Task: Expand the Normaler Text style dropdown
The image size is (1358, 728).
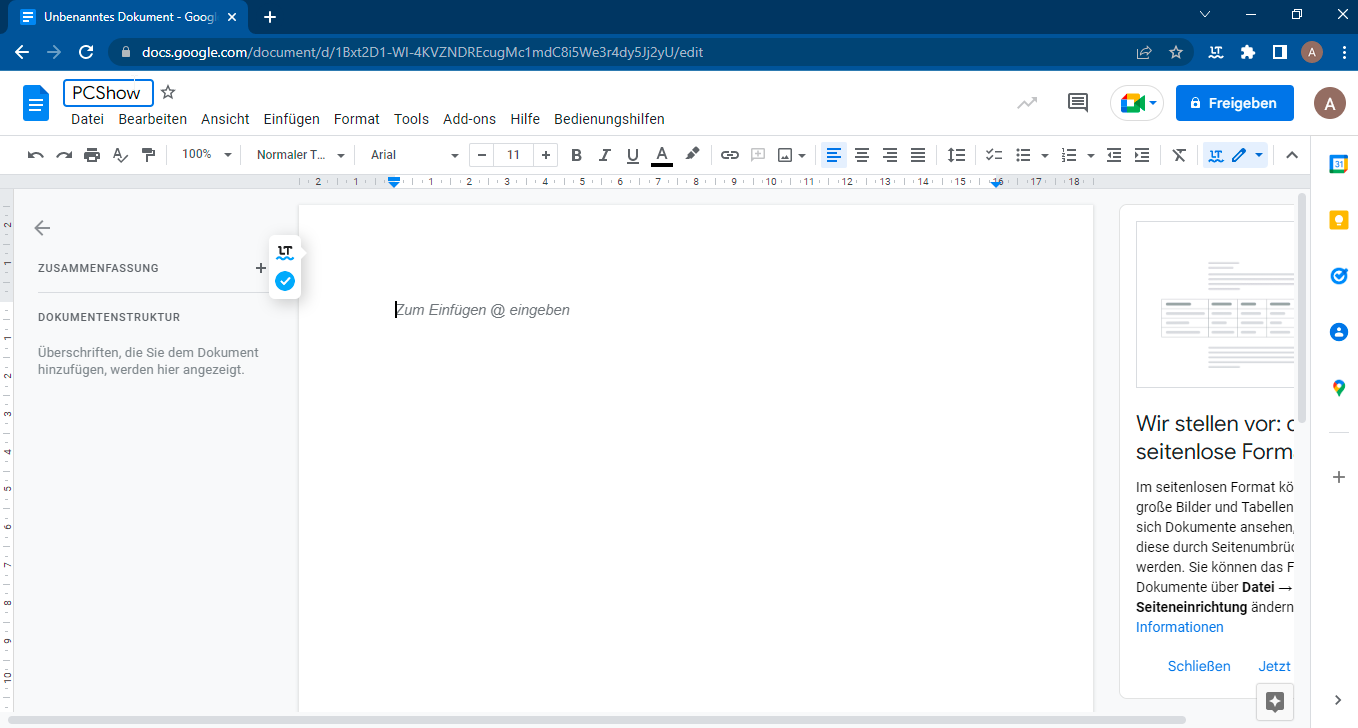Action: pos(300,155)
